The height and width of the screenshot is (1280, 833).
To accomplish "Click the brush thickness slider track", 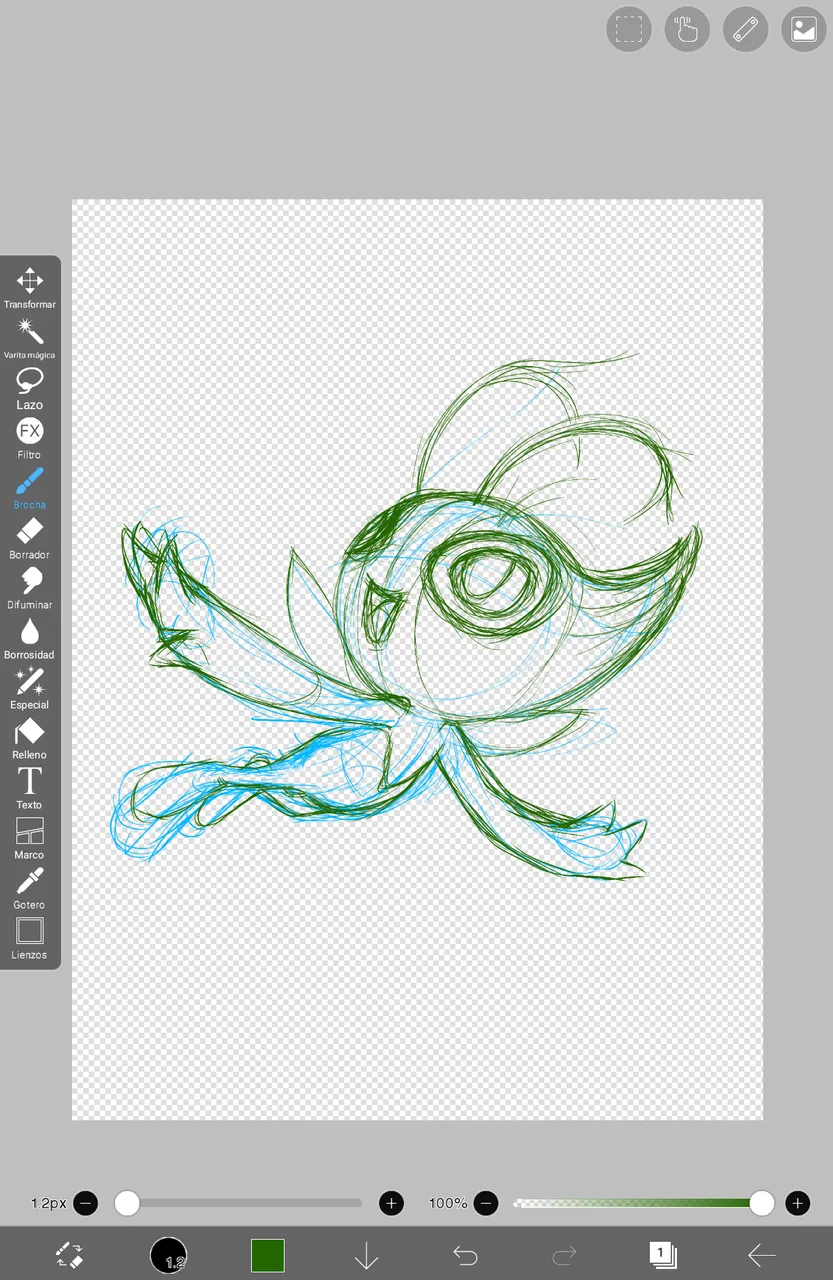I will [238, 1203].
